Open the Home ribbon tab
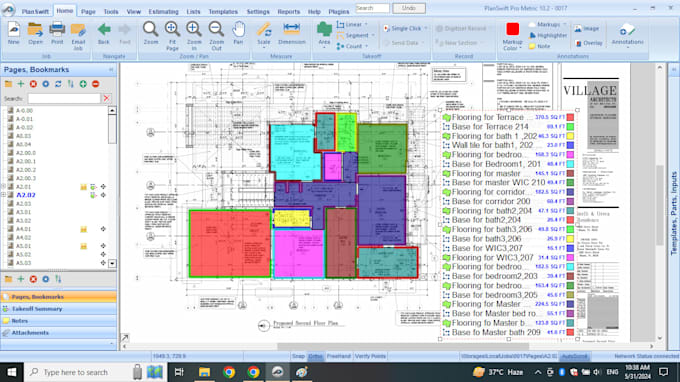Viewport: 680px width, 382px height. [65, 11]
